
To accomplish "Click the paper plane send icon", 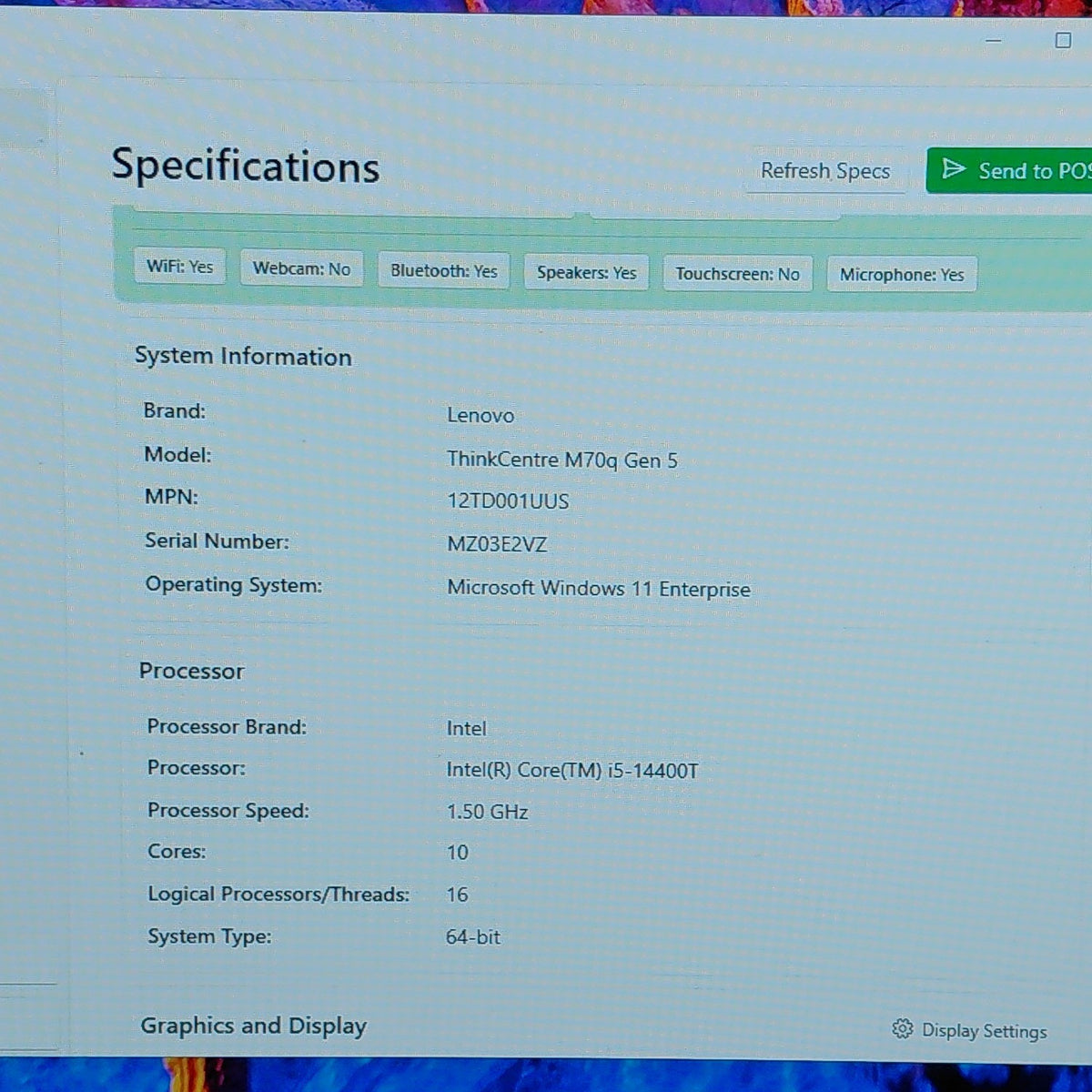I will [x=953, y=169].
